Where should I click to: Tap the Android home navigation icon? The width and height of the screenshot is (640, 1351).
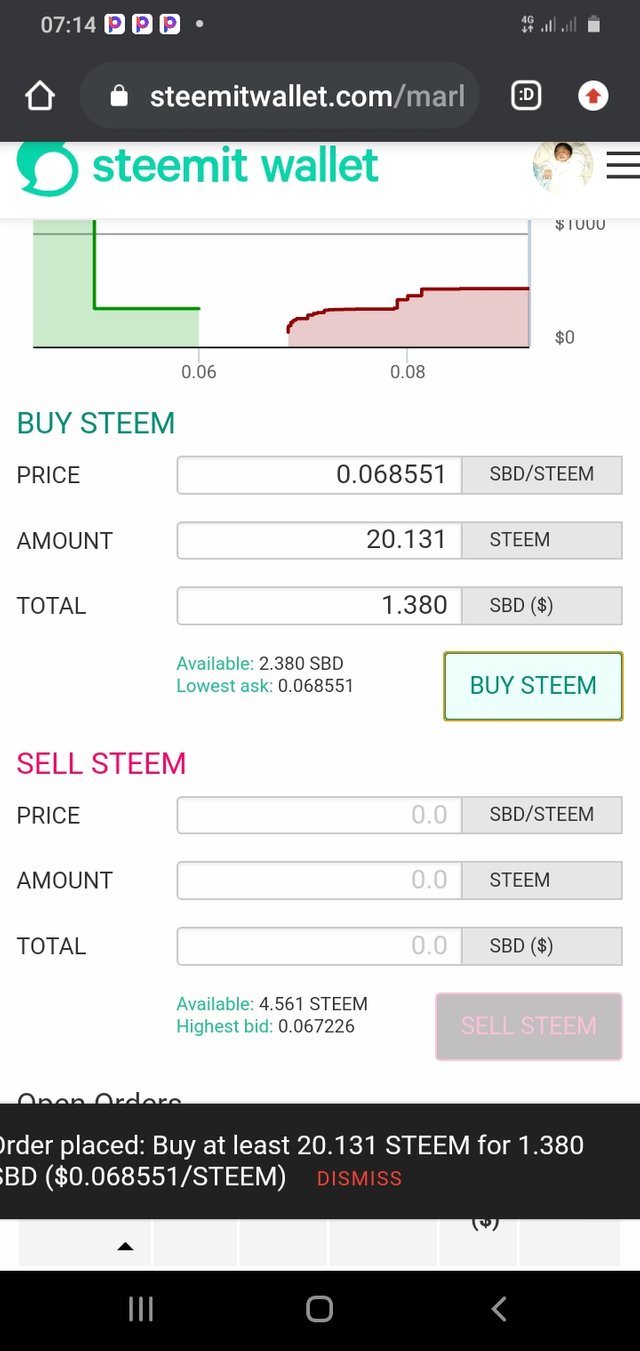(319, 1308)
